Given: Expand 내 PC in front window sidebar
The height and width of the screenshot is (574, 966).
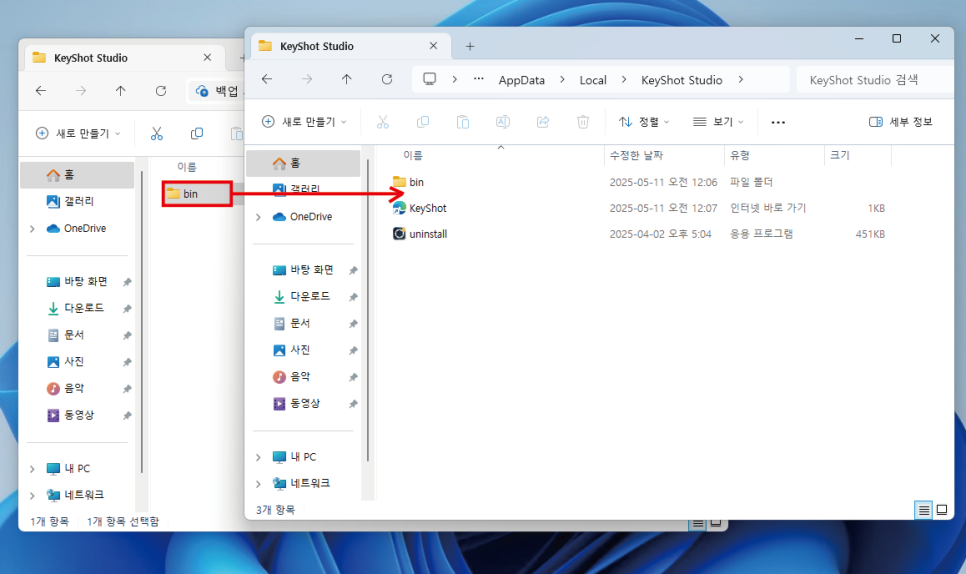Looking at the screenshot, I should [x=259, y=457].
